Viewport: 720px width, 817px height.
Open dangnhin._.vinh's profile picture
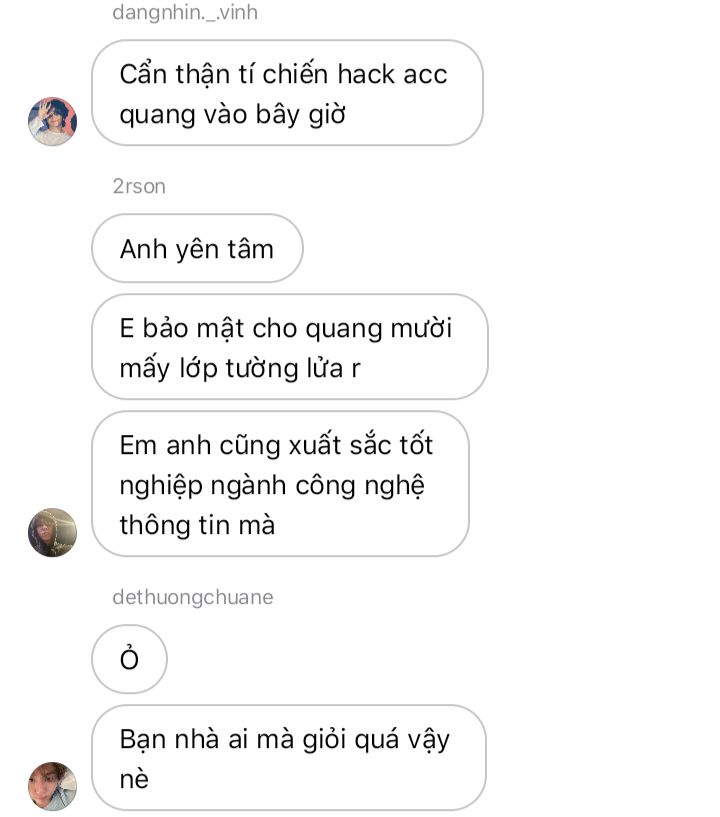pyautogui.click(x=52, y=121)
